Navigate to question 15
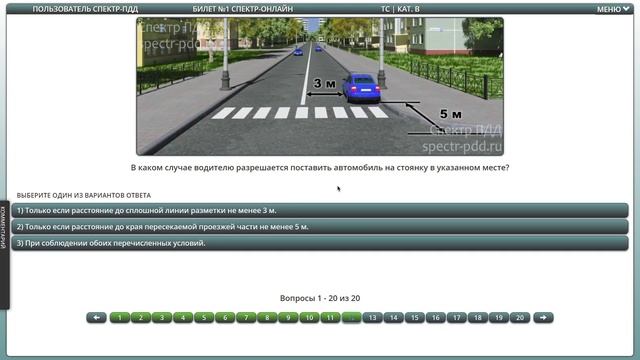This screenshot has width=640, height=360. click(x=415, y=318)
